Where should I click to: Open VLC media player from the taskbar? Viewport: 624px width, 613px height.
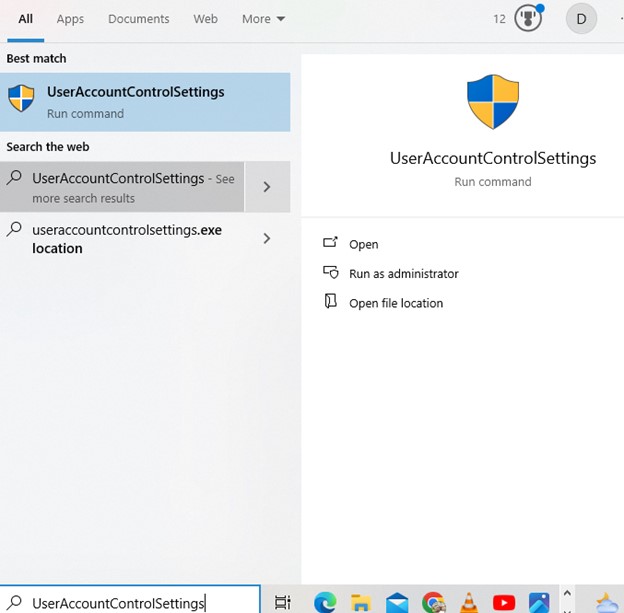pos(469,603)
